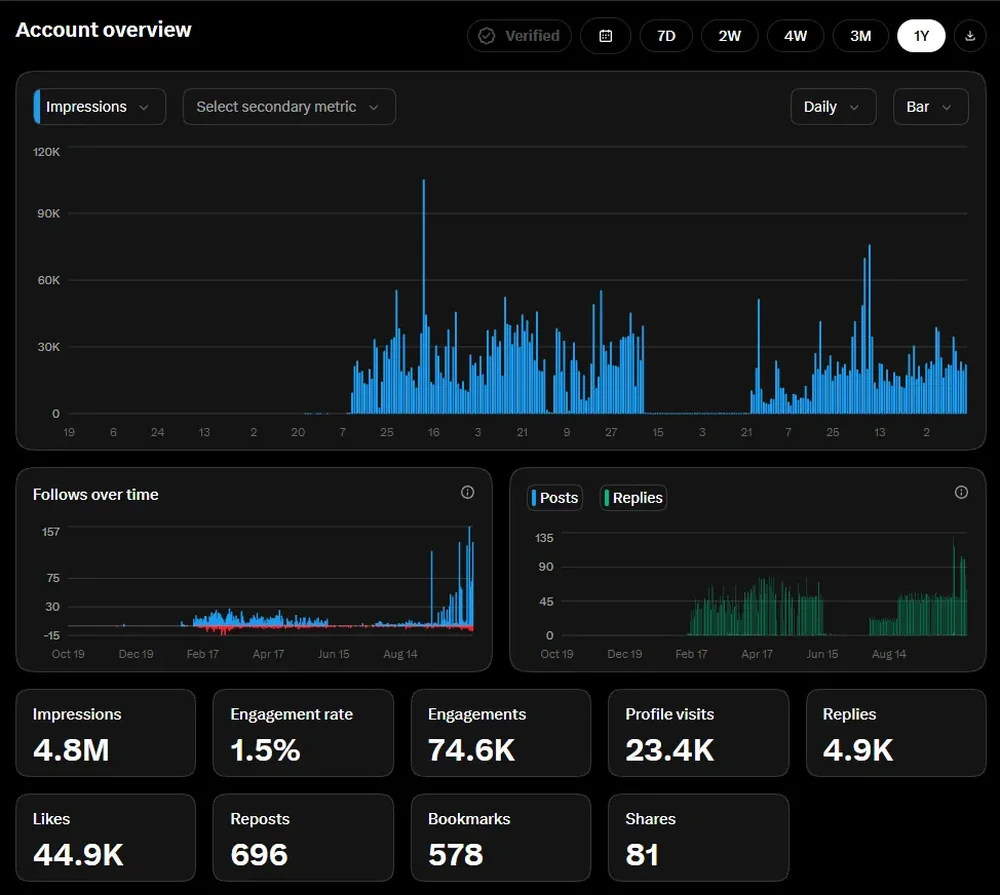Switch to the 4W time range

[795, 36]
